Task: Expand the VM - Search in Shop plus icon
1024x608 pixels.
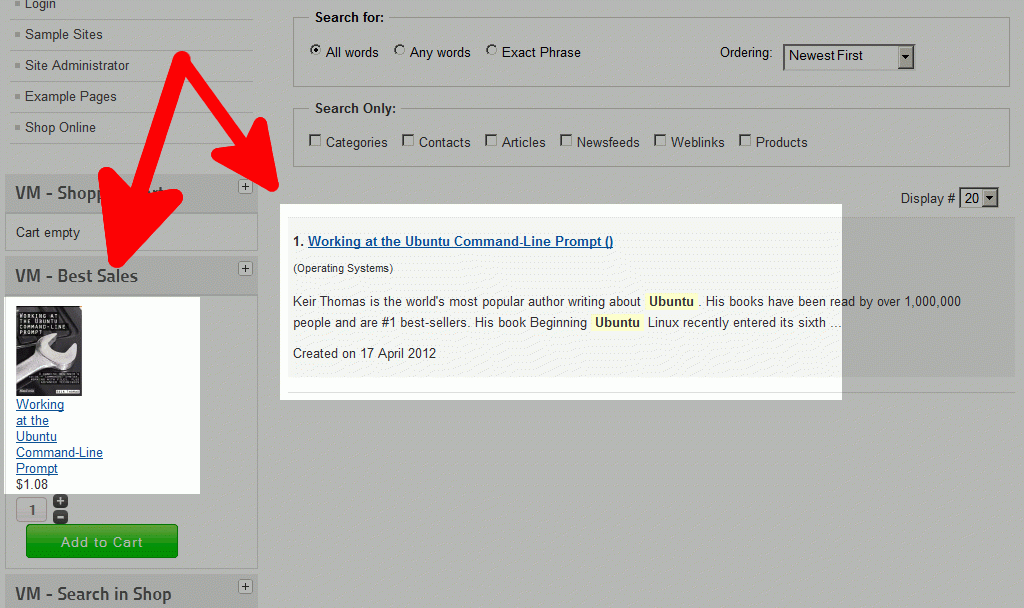Action: [x=245, y=586]
